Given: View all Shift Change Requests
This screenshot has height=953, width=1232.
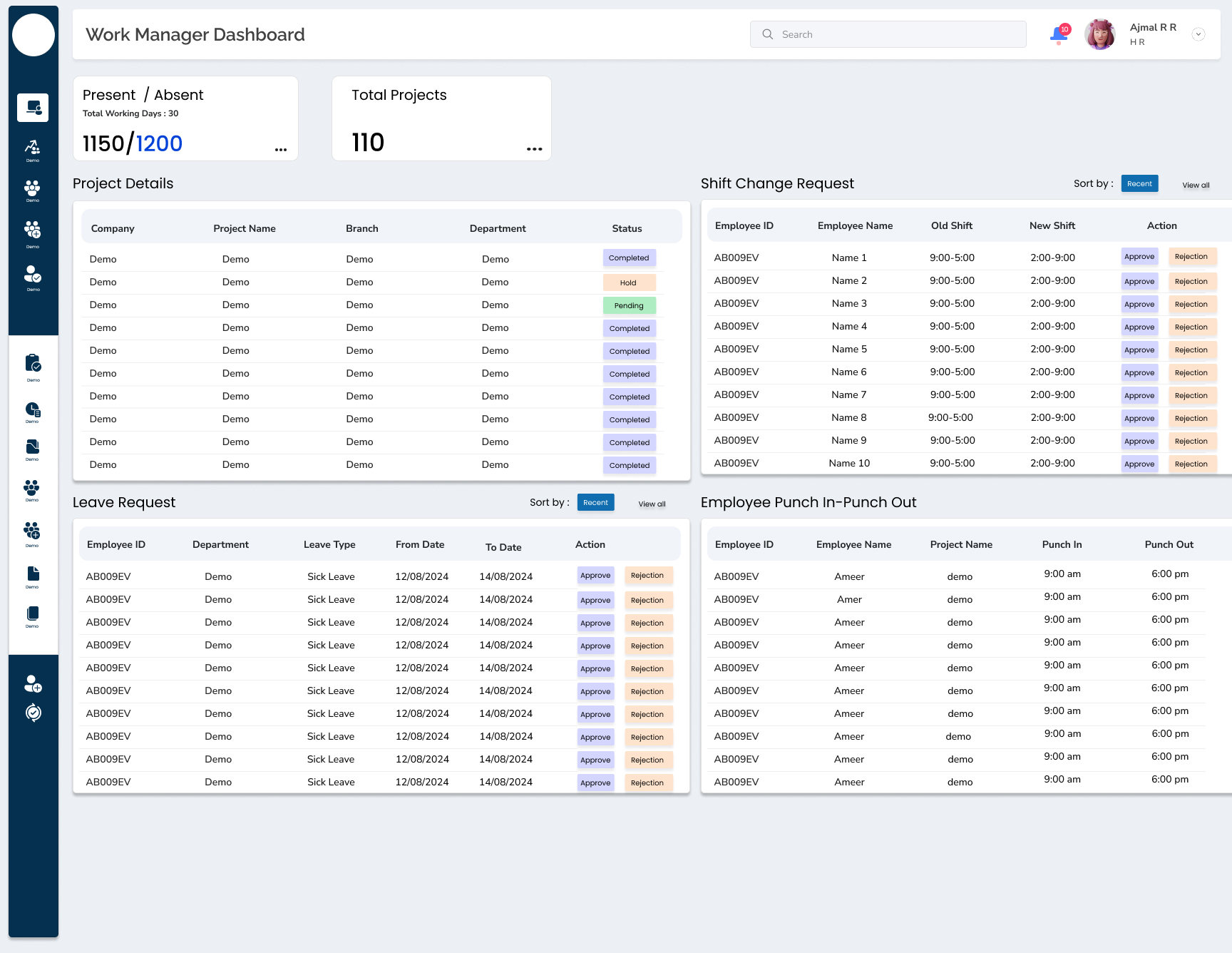Looking at the screenshot, I should point(1196,185).
